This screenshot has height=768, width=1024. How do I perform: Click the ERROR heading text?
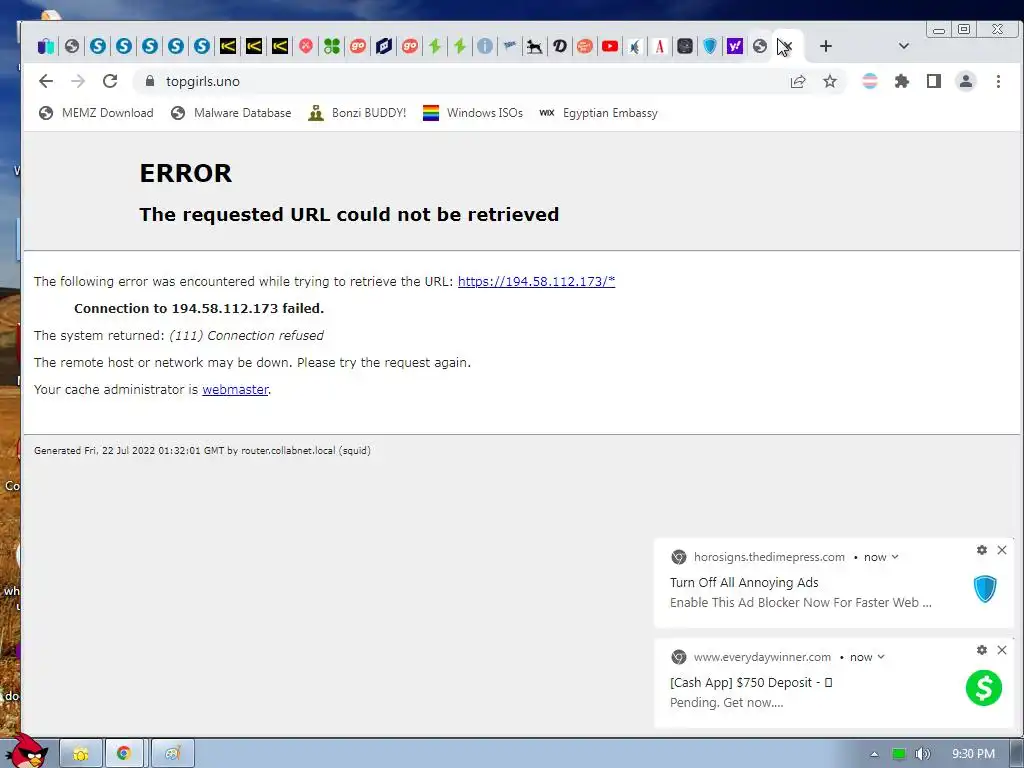pyautogui.click(x=185, y=173)
